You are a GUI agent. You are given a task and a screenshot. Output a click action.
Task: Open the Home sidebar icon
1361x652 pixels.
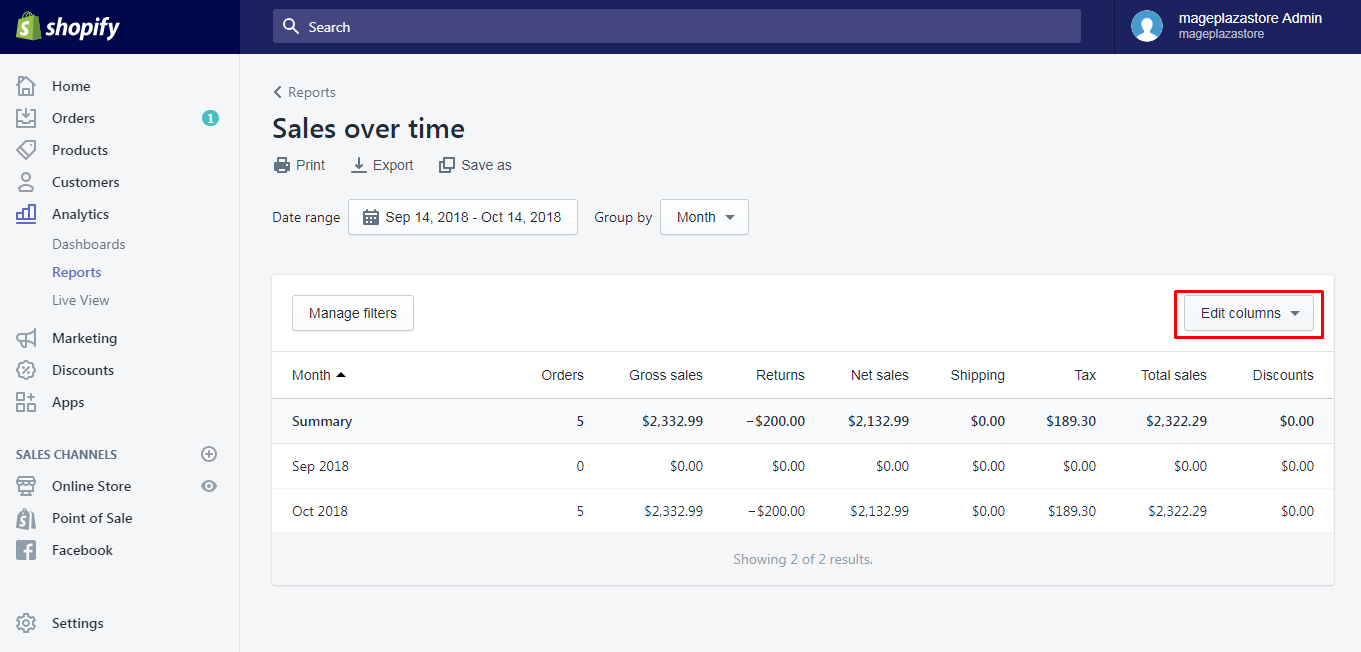26,86
